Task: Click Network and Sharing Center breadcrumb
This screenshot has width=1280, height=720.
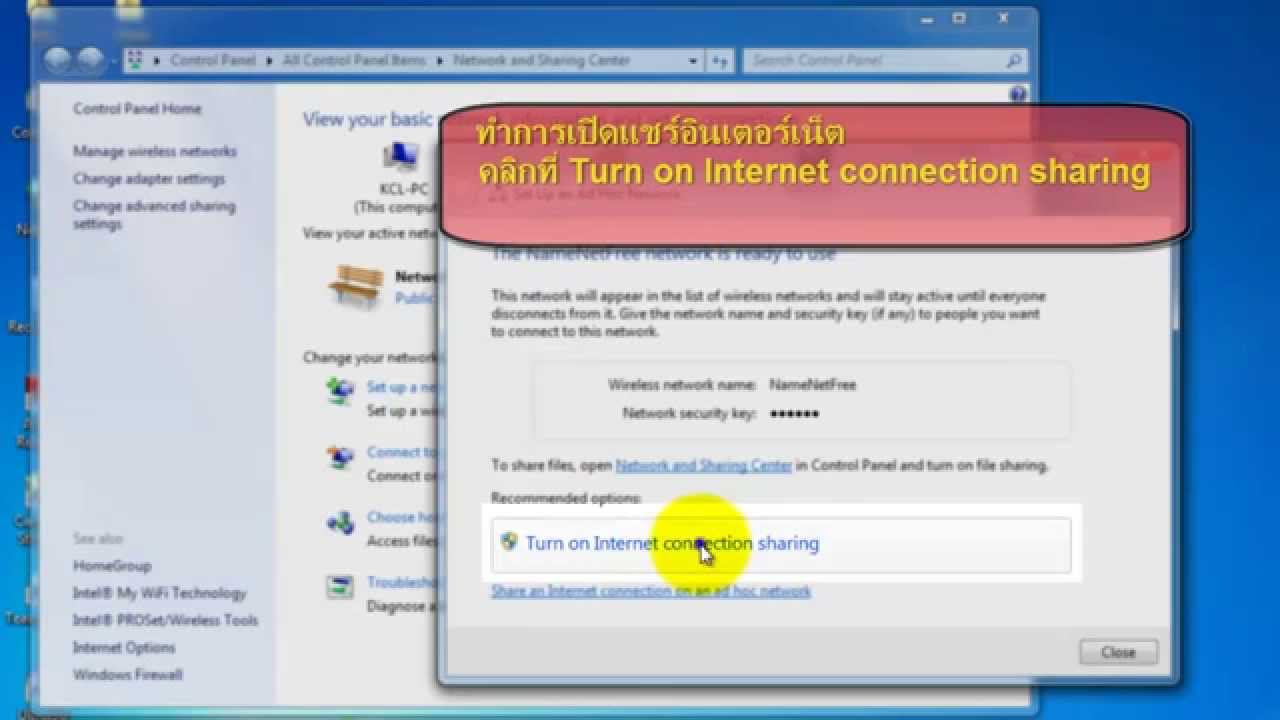Action: coord(541,60)
